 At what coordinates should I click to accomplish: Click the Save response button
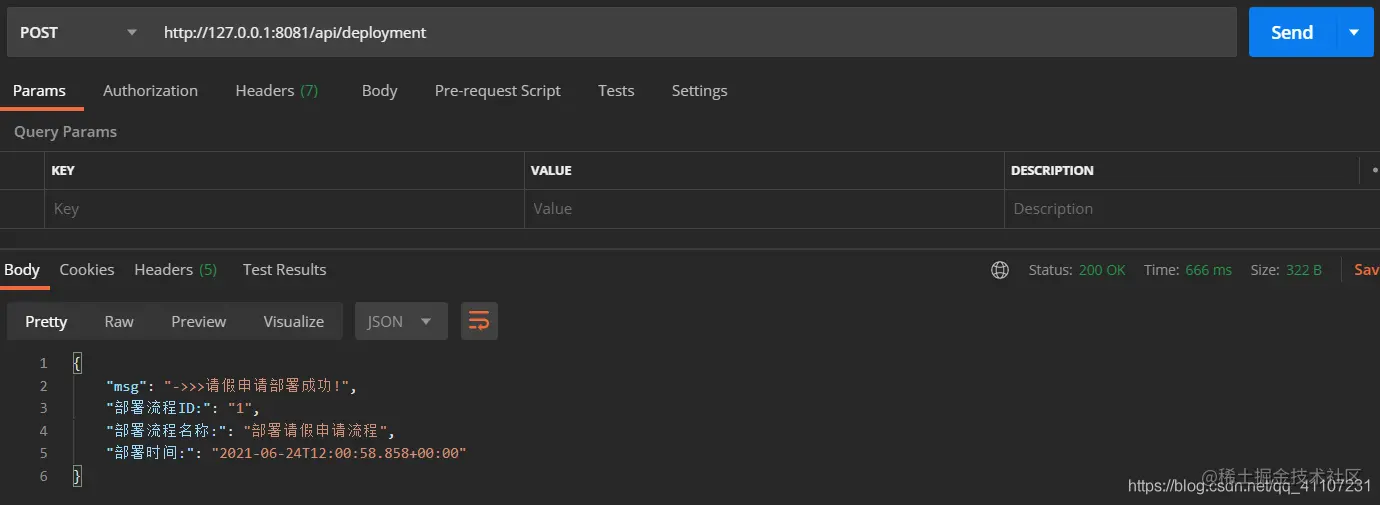point(1366,270)
